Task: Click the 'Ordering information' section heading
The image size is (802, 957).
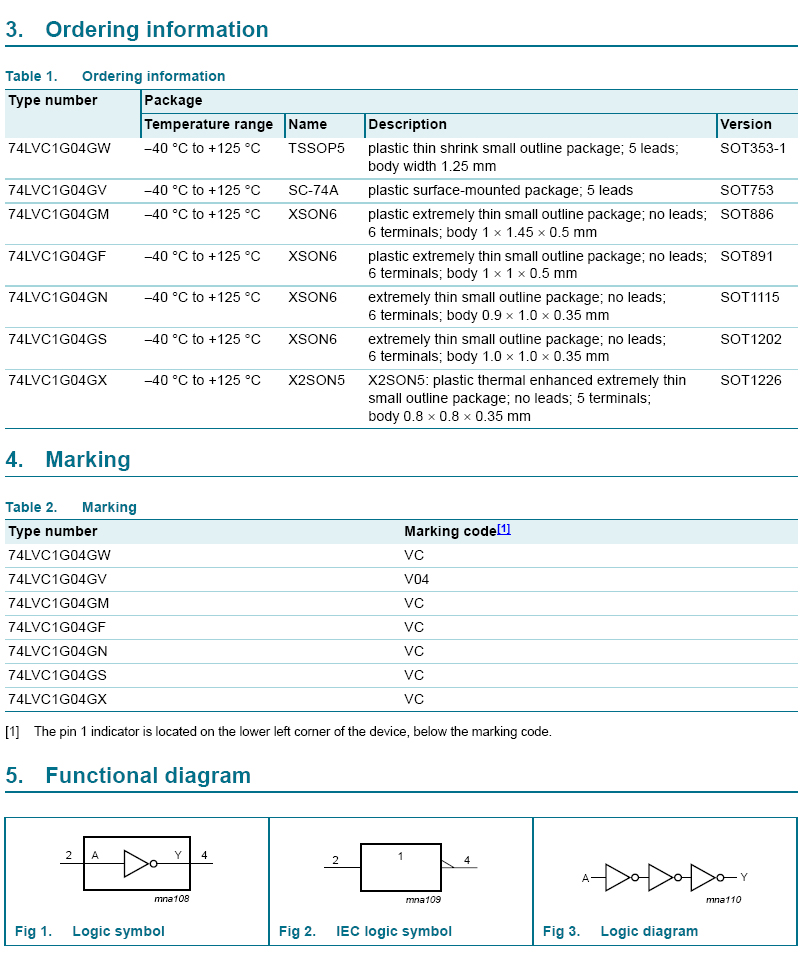Action: (156, 30)
